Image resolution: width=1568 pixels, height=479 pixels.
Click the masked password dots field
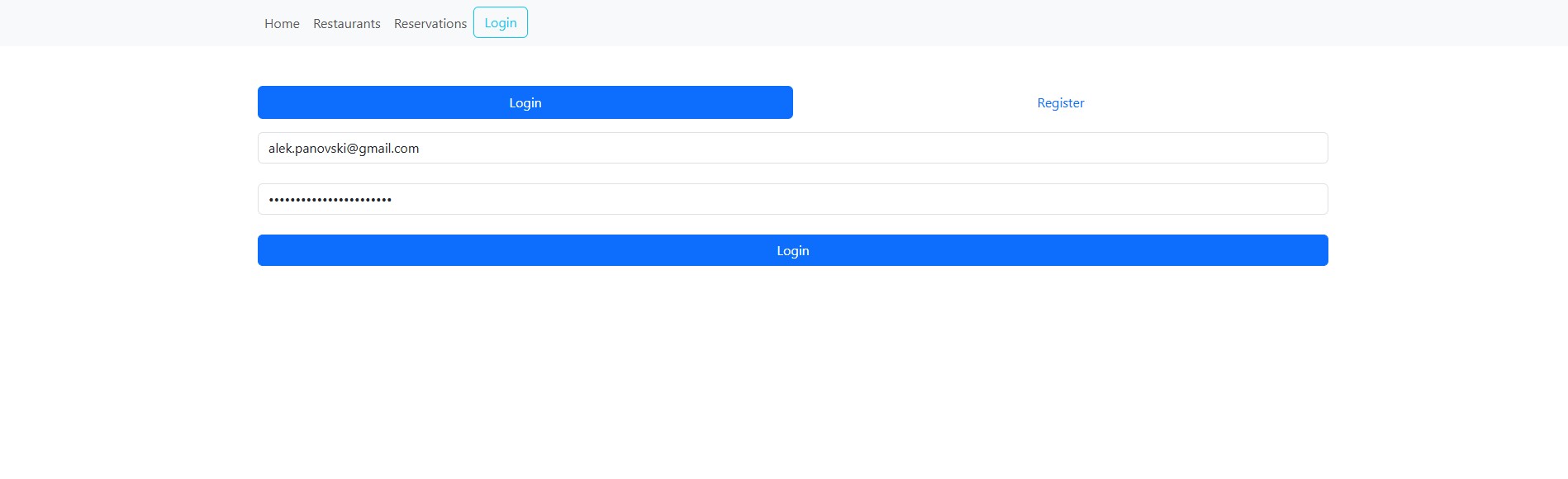(793, 199)
